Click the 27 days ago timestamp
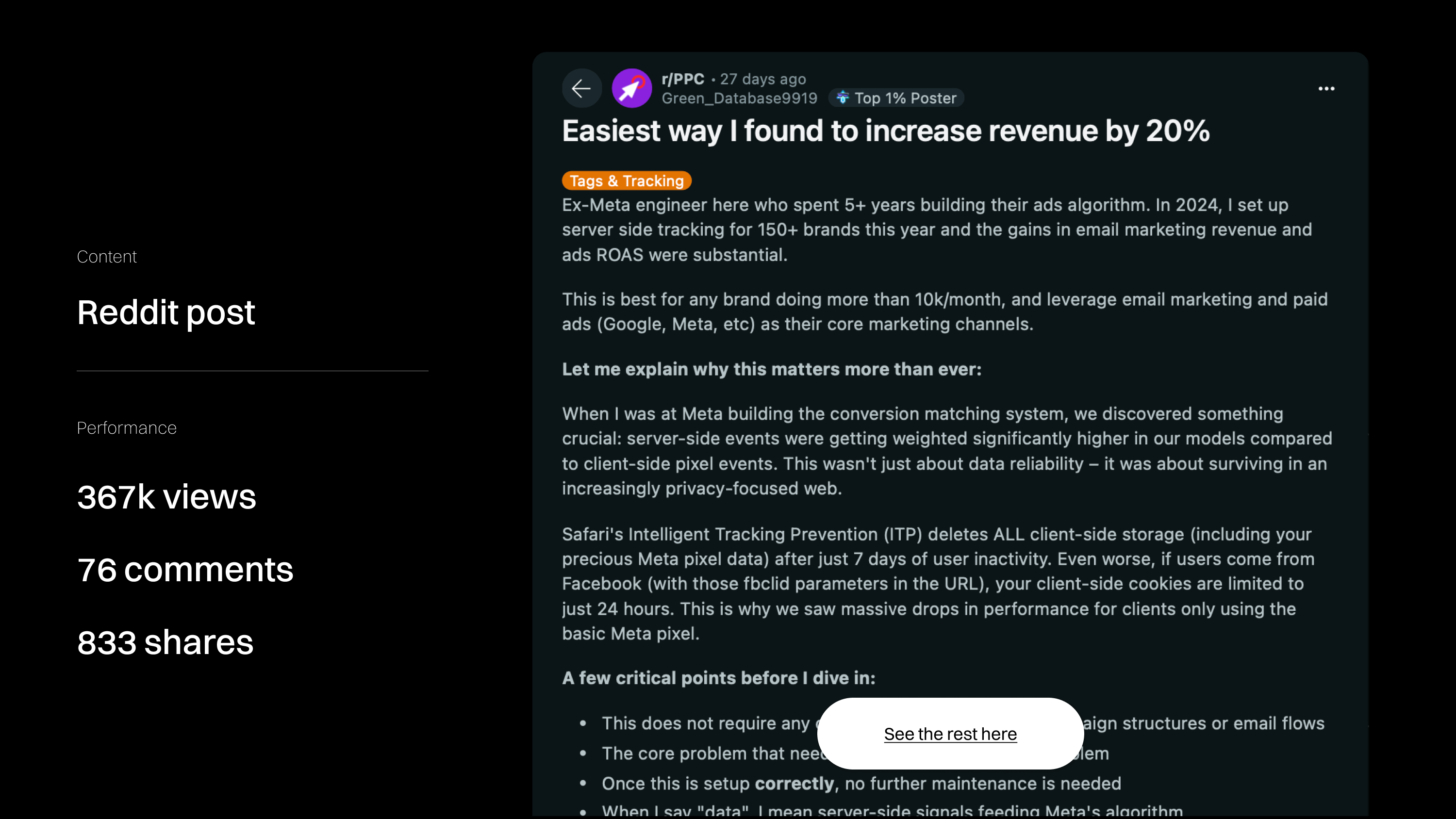The height and width of the screenshot is (819, 1456). [762, 79]
